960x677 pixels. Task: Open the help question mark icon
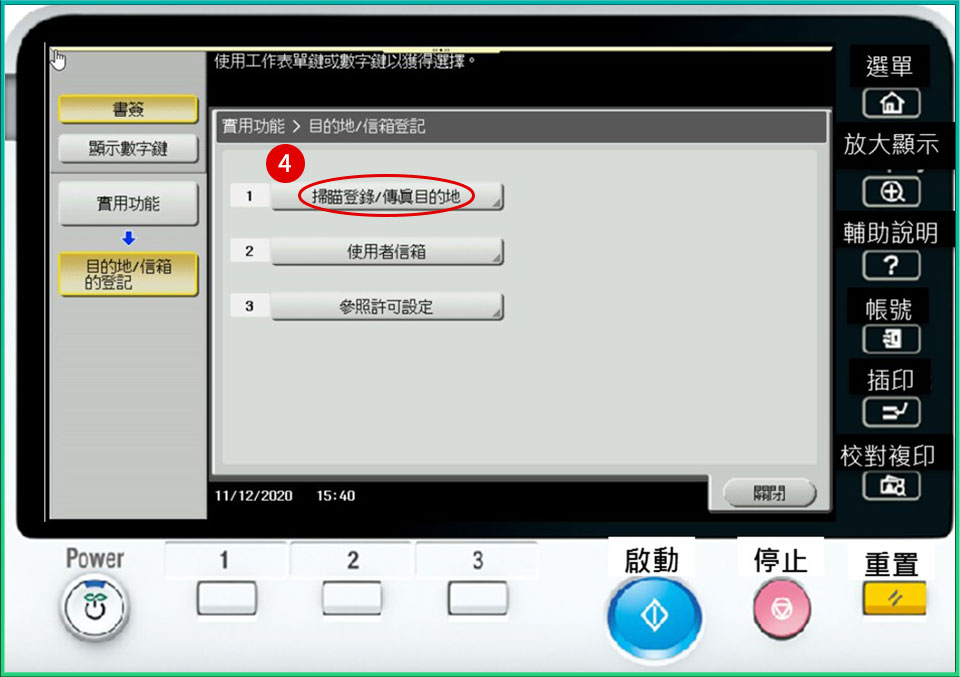point(890,266)
